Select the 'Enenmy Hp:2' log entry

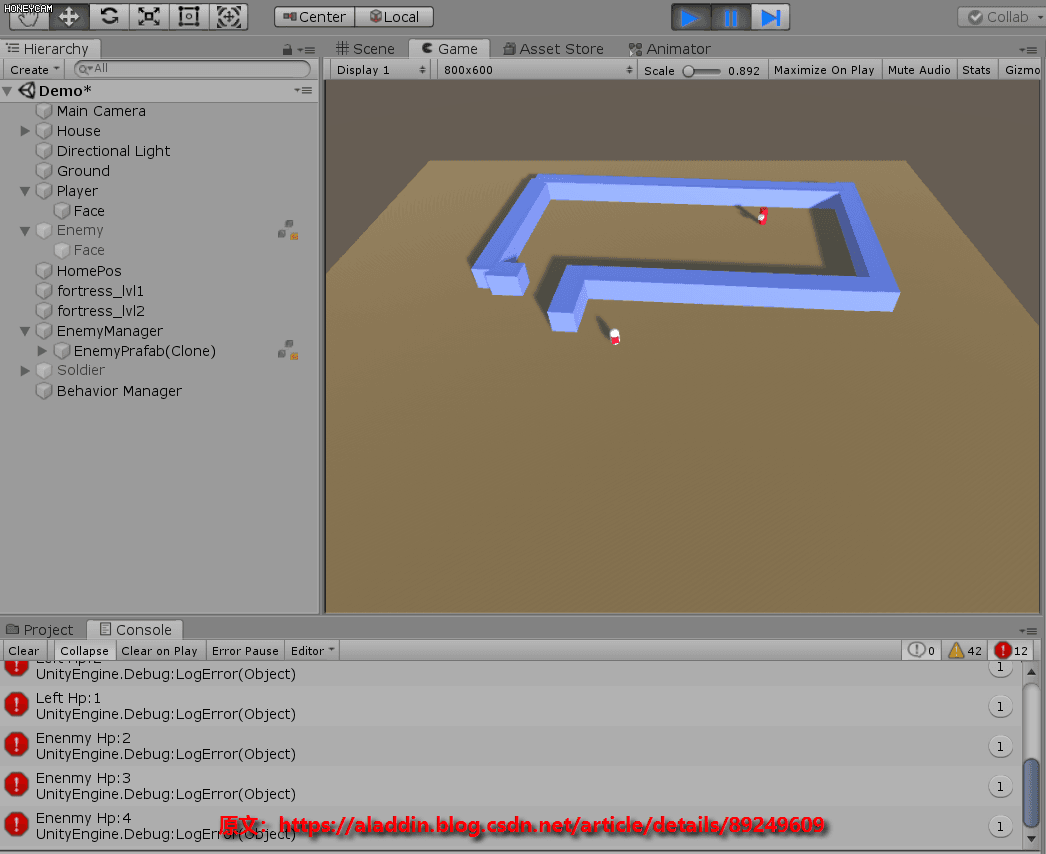click(x=510, y=746)
